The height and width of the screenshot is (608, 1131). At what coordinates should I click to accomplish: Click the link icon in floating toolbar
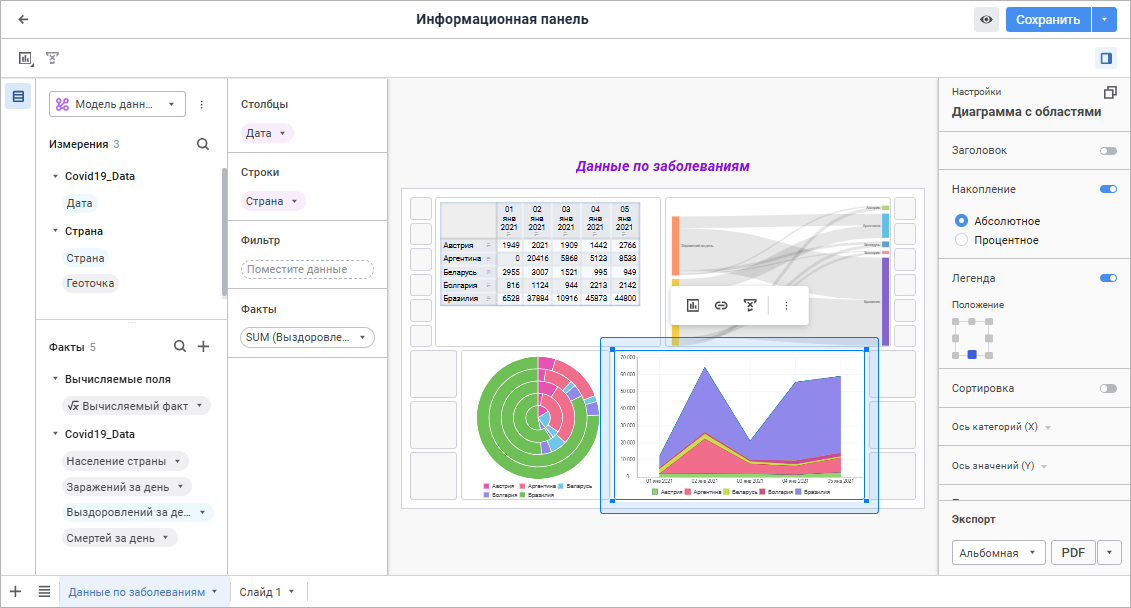pyautogui.click(x=721, y=306)
